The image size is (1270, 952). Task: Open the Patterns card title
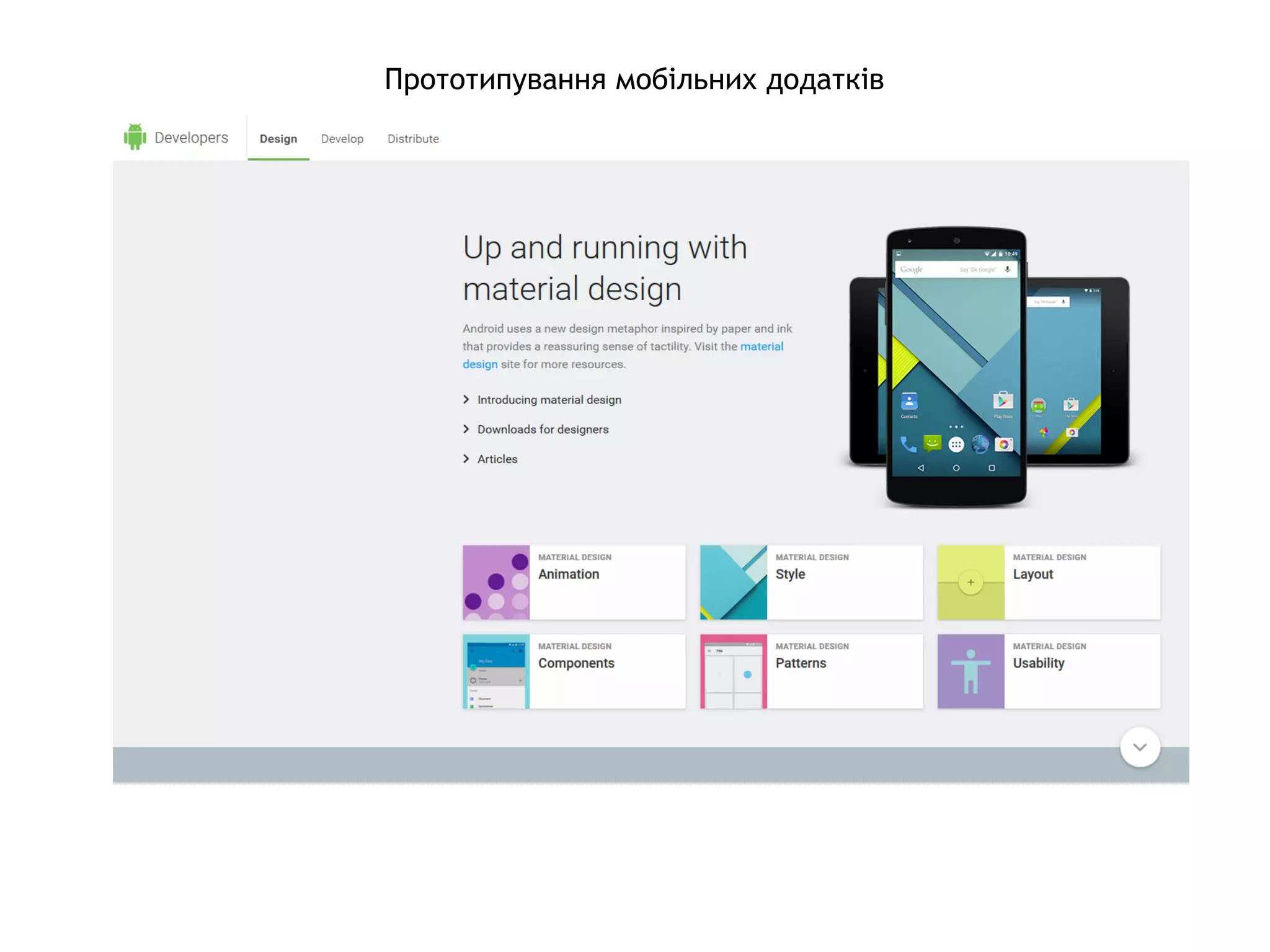coord(801,663)
